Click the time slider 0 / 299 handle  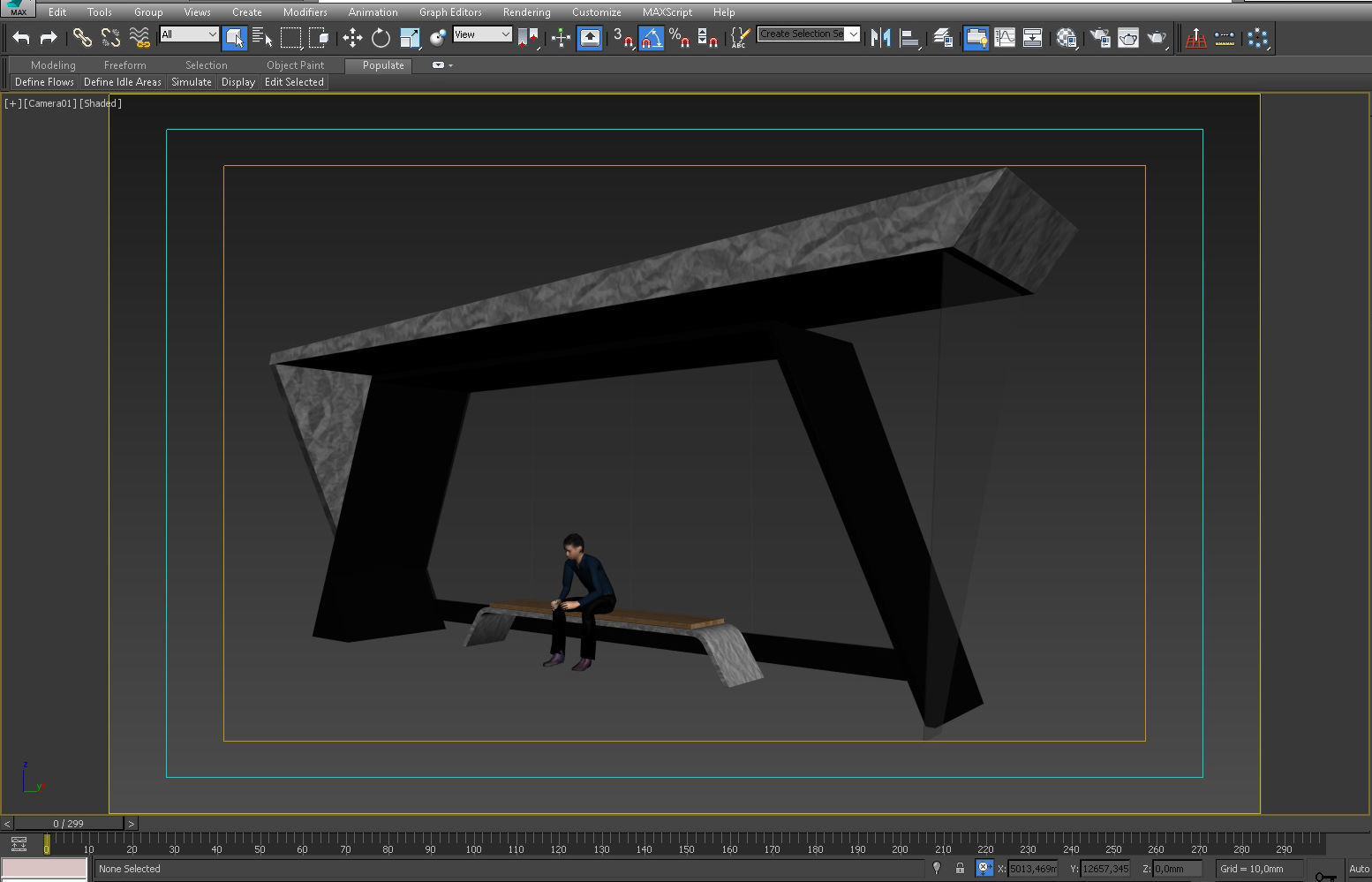click(x=69, y=824)
